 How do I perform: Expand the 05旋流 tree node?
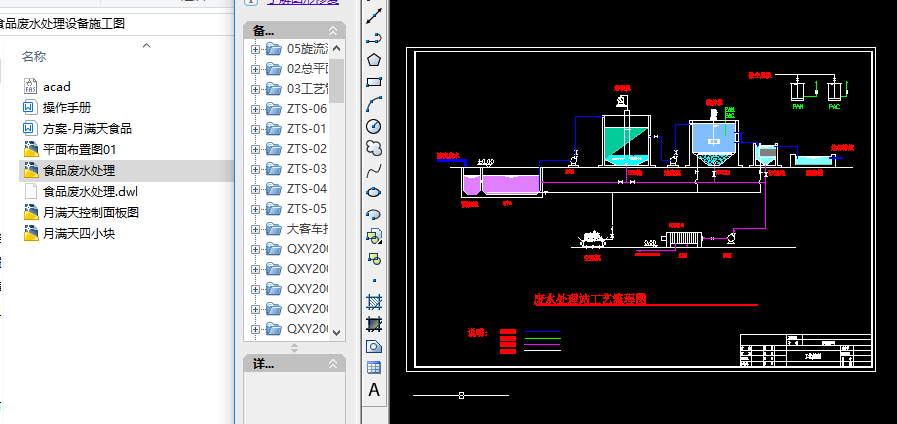coord(255,49)
